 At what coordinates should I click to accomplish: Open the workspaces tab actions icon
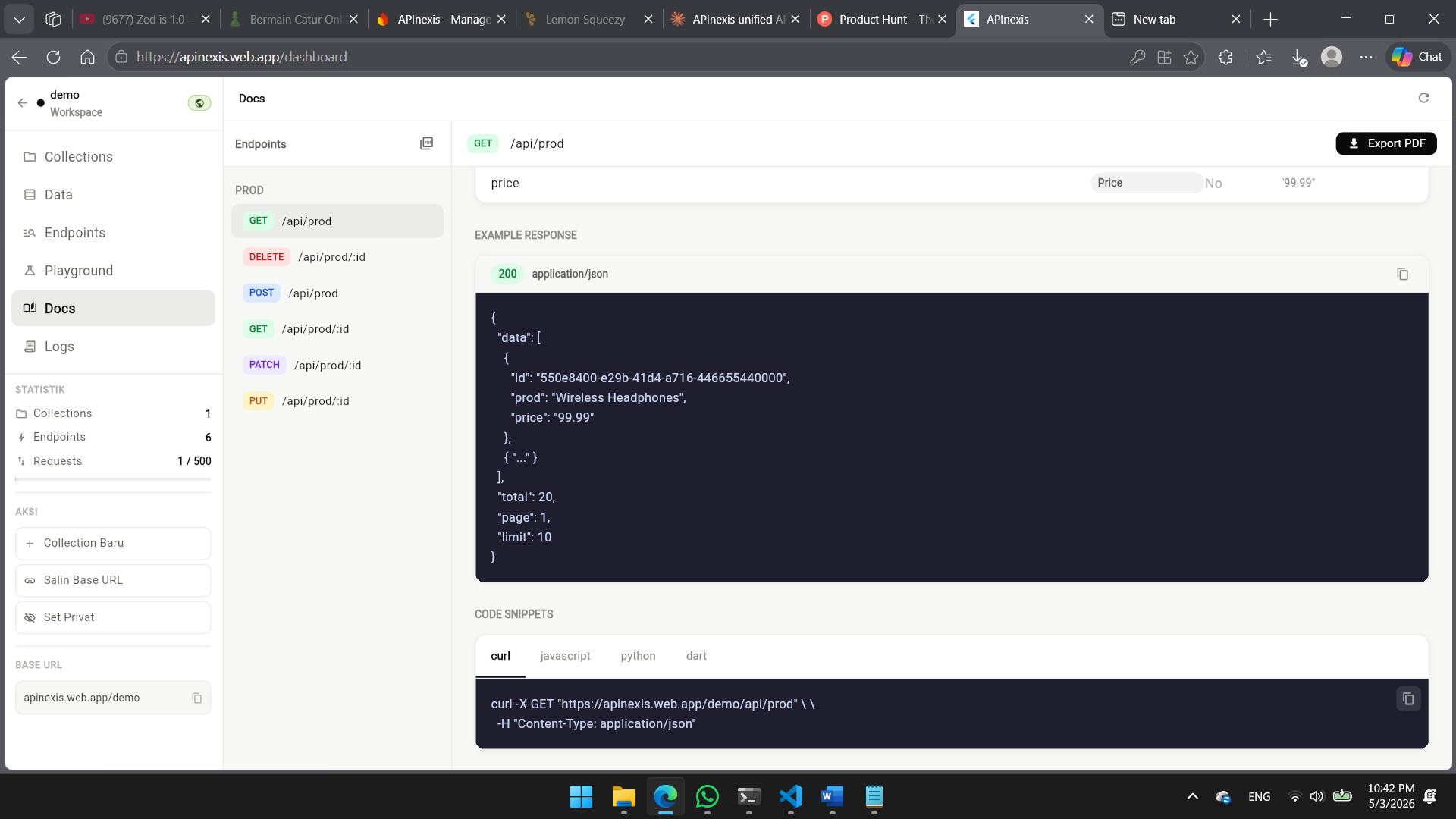[53, 20]
